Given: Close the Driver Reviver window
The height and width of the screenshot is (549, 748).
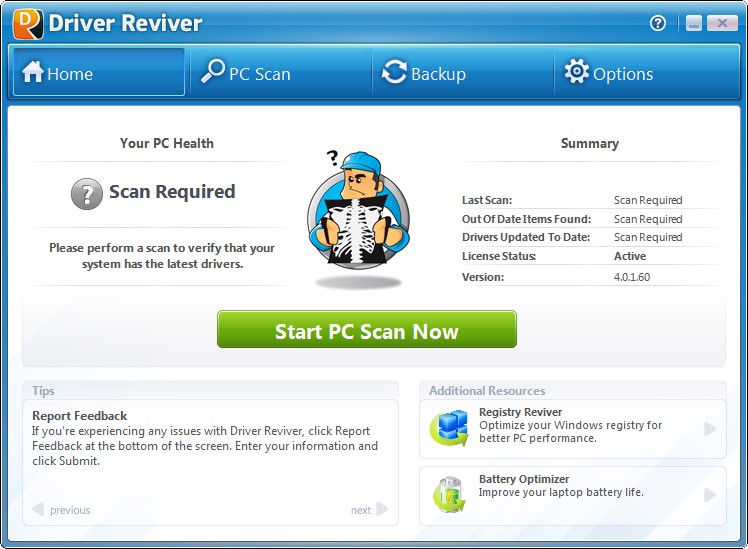Looking at the screenshot, I should click(722, 23).
